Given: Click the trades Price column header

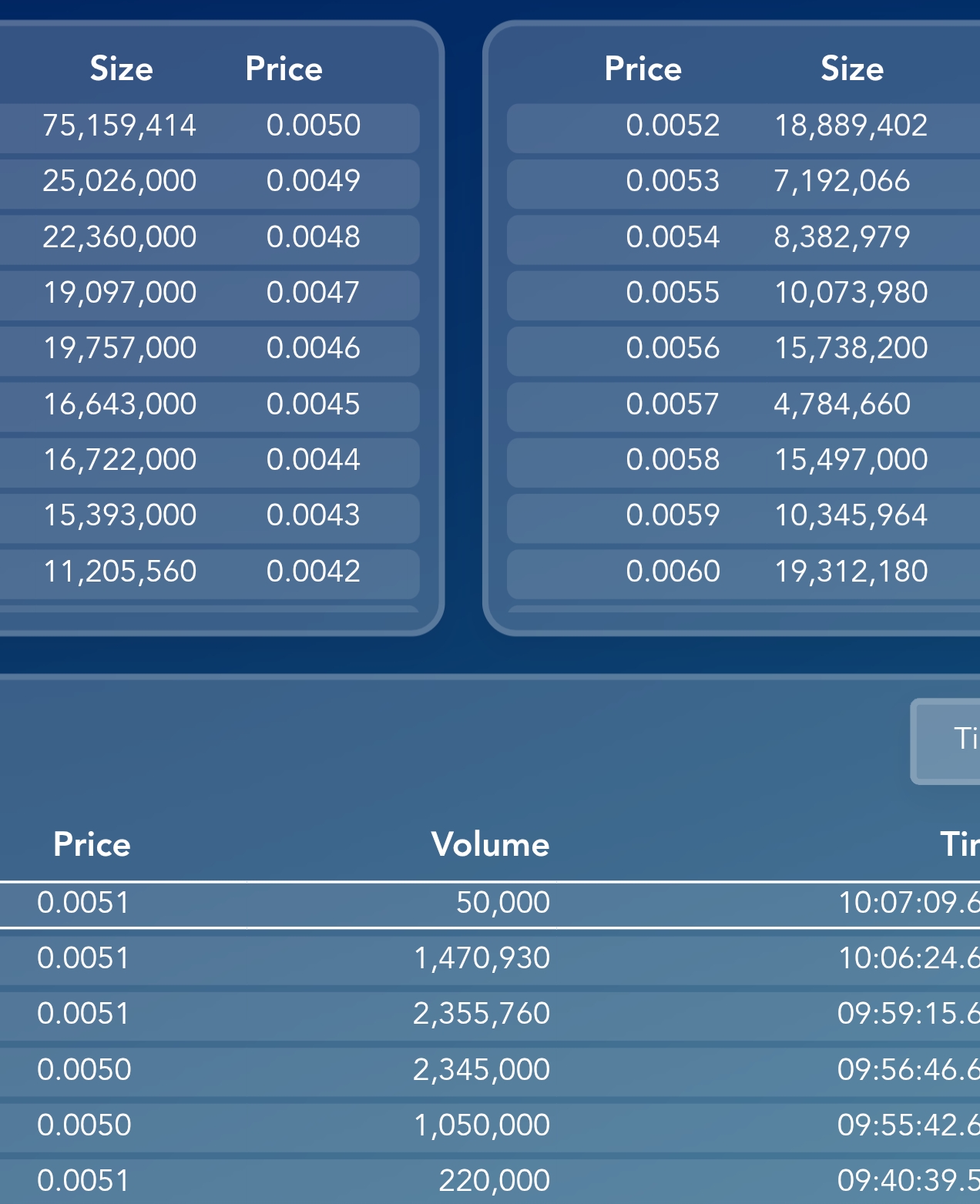Looking at the screenshot, I should (92, 845).
